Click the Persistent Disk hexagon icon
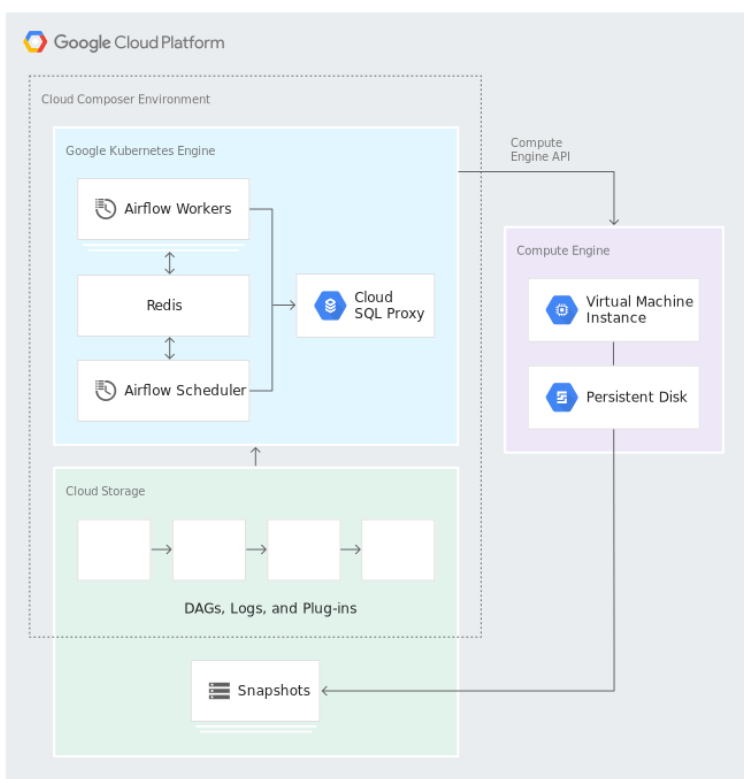The image size is (744, 779). click(x=562, y=397)
